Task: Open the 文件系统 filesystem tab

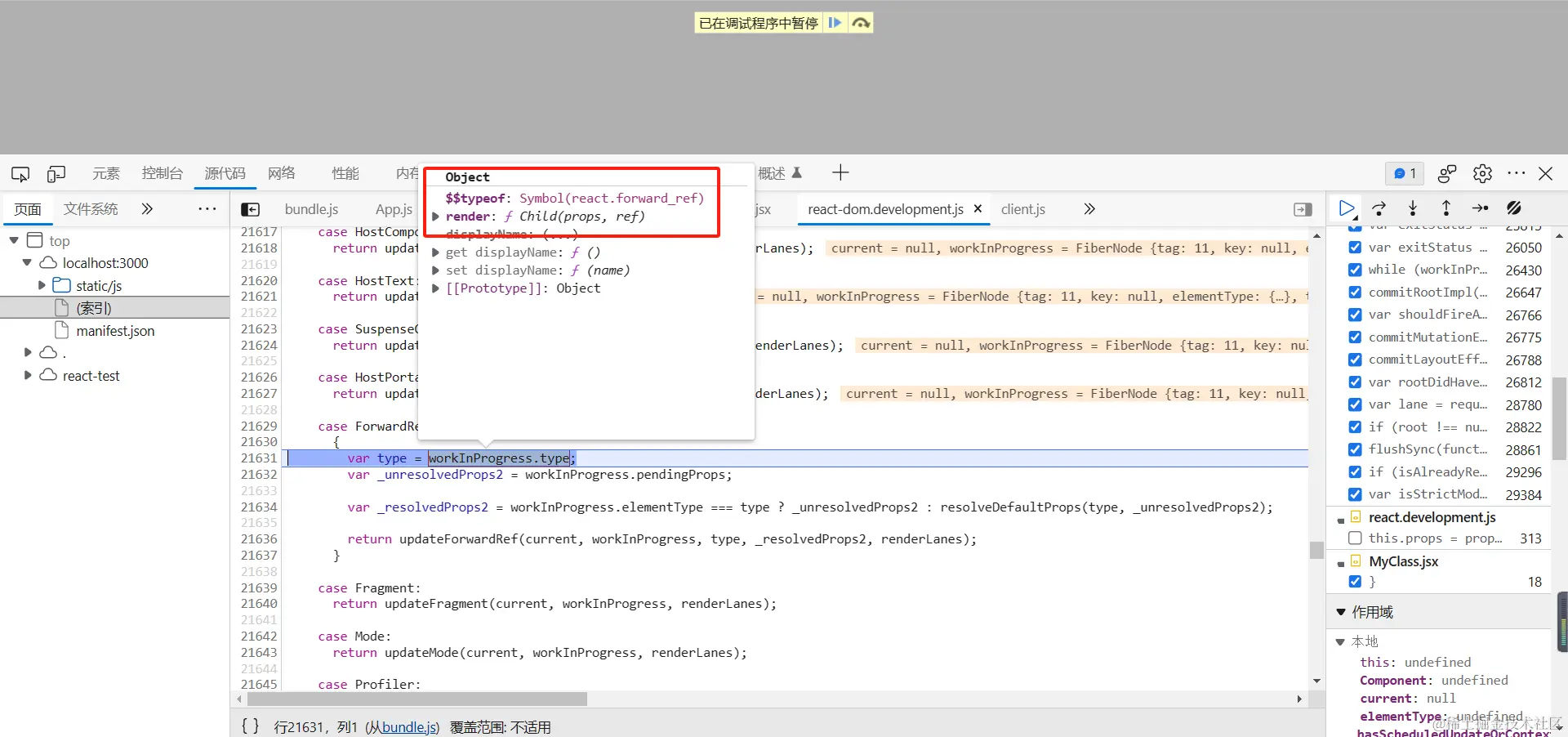Action: coord(91,209)
